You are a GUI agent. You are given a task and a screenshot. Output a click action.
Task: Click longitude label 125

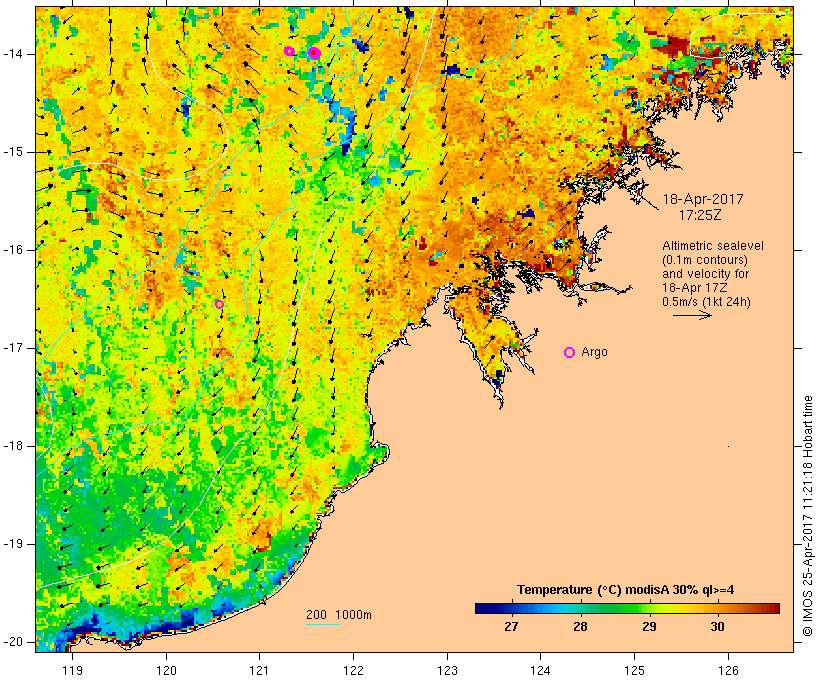pos(634,670)
